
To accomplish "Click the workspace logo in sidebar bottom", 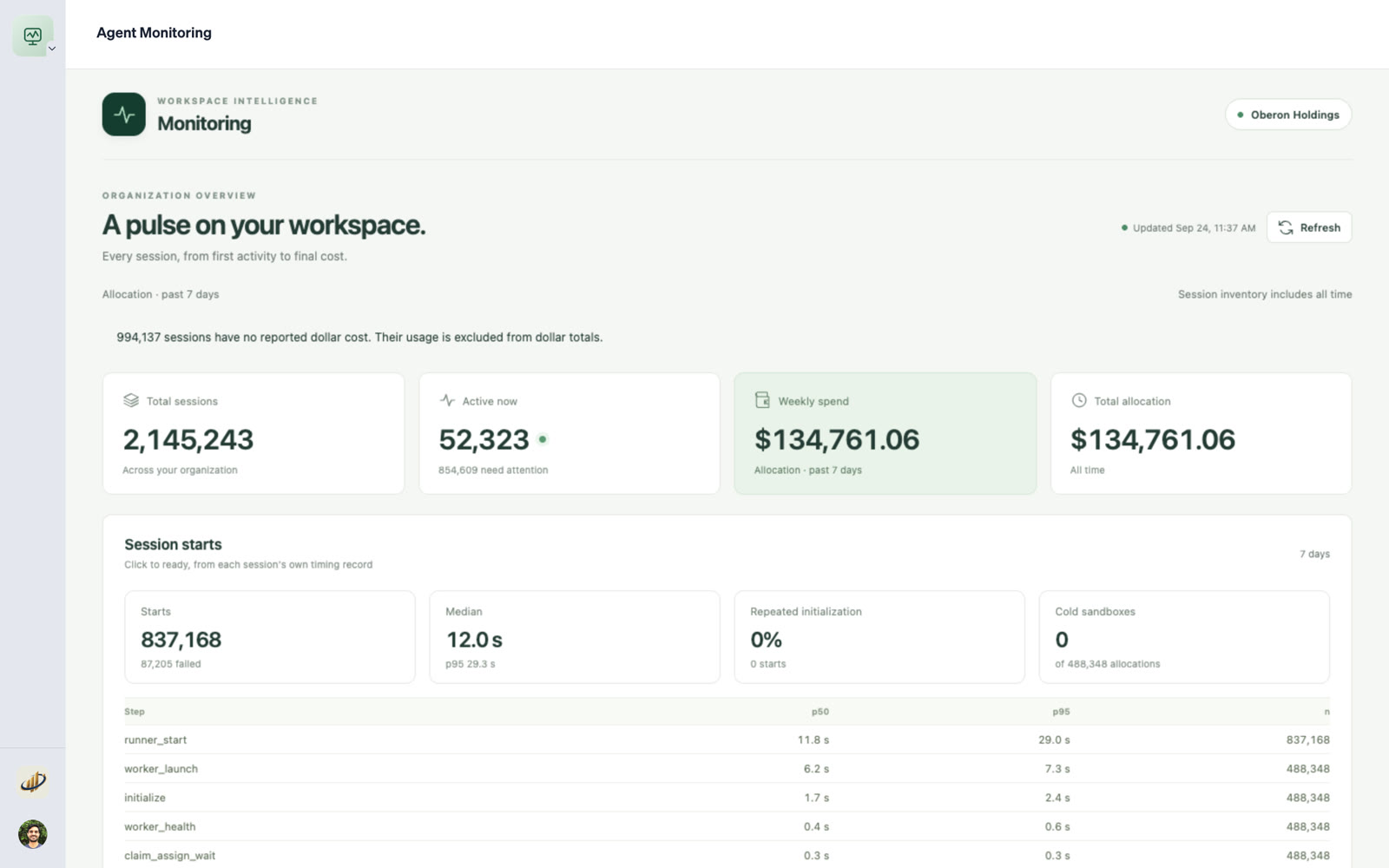I will pos(33,782).
